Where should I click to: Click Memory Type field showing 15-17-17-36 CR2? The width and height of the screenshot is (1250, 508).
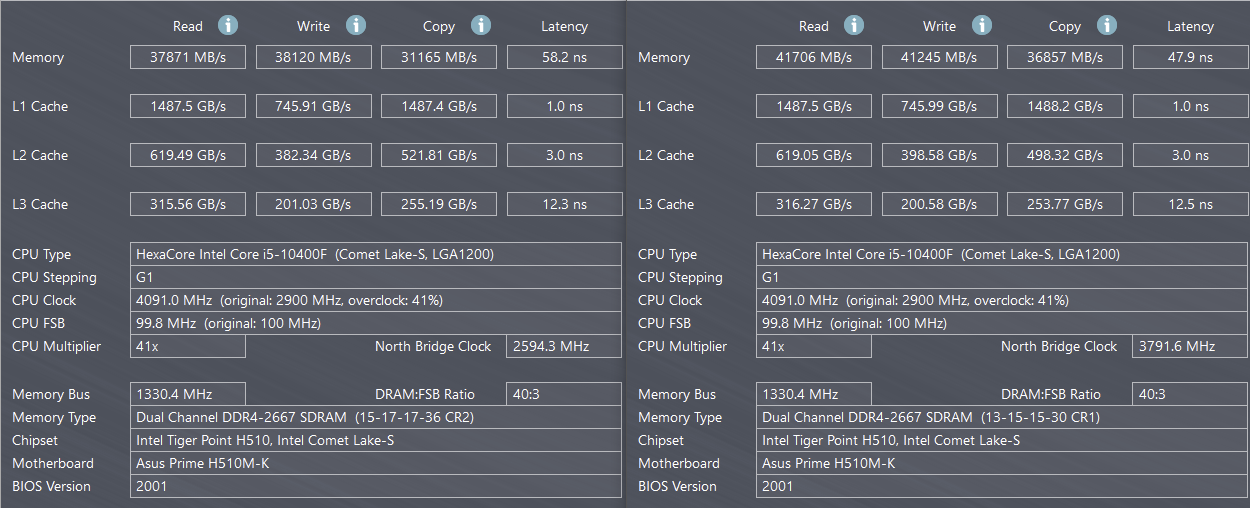(376, 417)
